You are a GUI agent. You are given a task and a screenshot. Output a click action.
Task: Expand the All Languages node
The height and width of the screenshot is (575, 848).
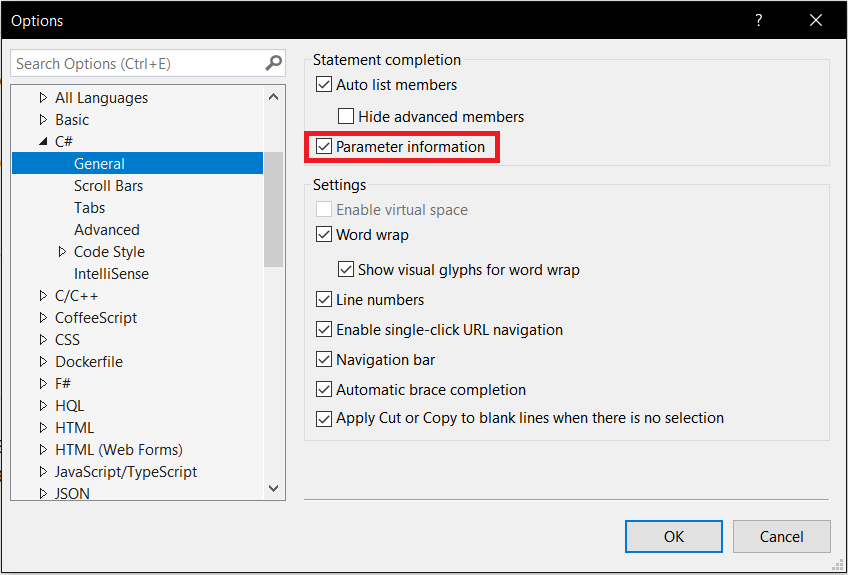click(43, 98)
